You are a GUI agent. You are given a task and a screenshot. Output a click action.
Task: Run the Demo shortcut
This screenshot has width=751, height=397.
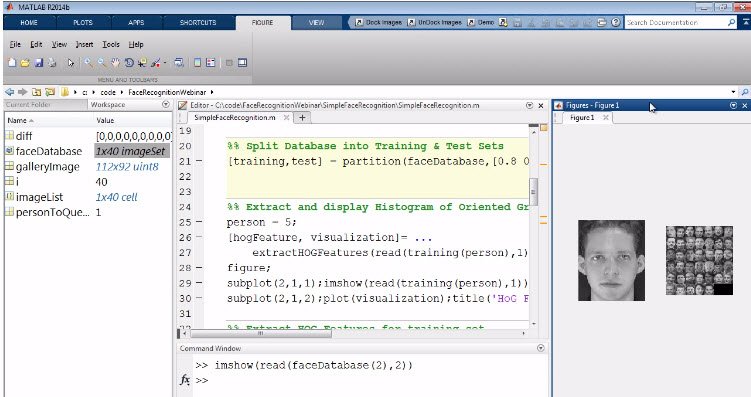coord(480,23)
